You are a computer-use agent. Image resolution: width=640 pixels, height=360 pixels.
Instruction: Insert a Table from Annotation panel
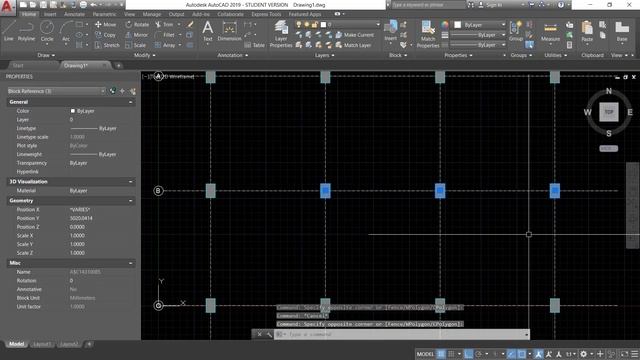(x=255, y=45)
